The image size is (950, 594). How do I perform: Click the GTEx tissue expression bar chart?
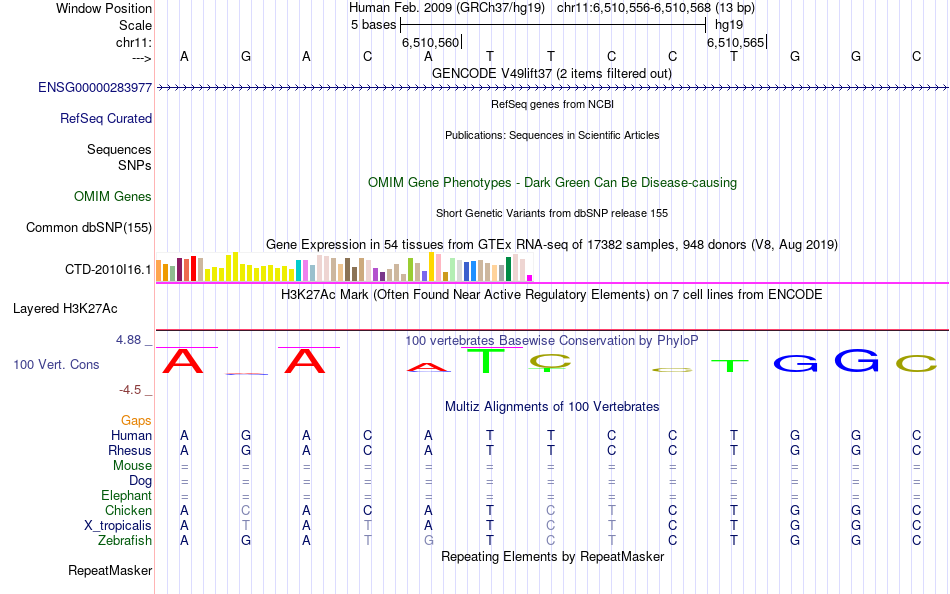[x=344, y=267]
